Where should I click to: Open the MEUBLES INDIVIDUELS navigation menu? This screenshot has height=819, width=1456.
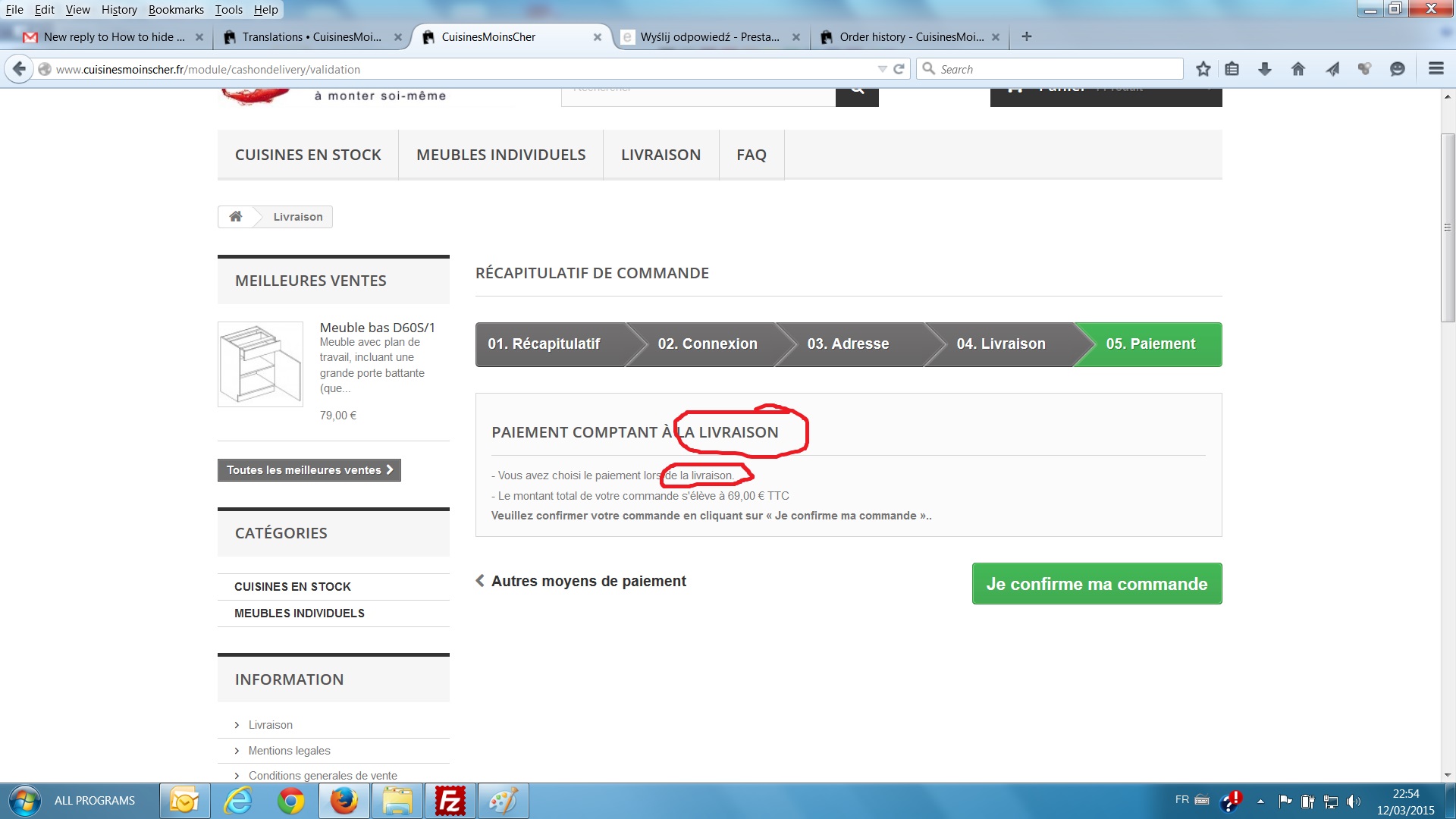[x=500, y=155]
